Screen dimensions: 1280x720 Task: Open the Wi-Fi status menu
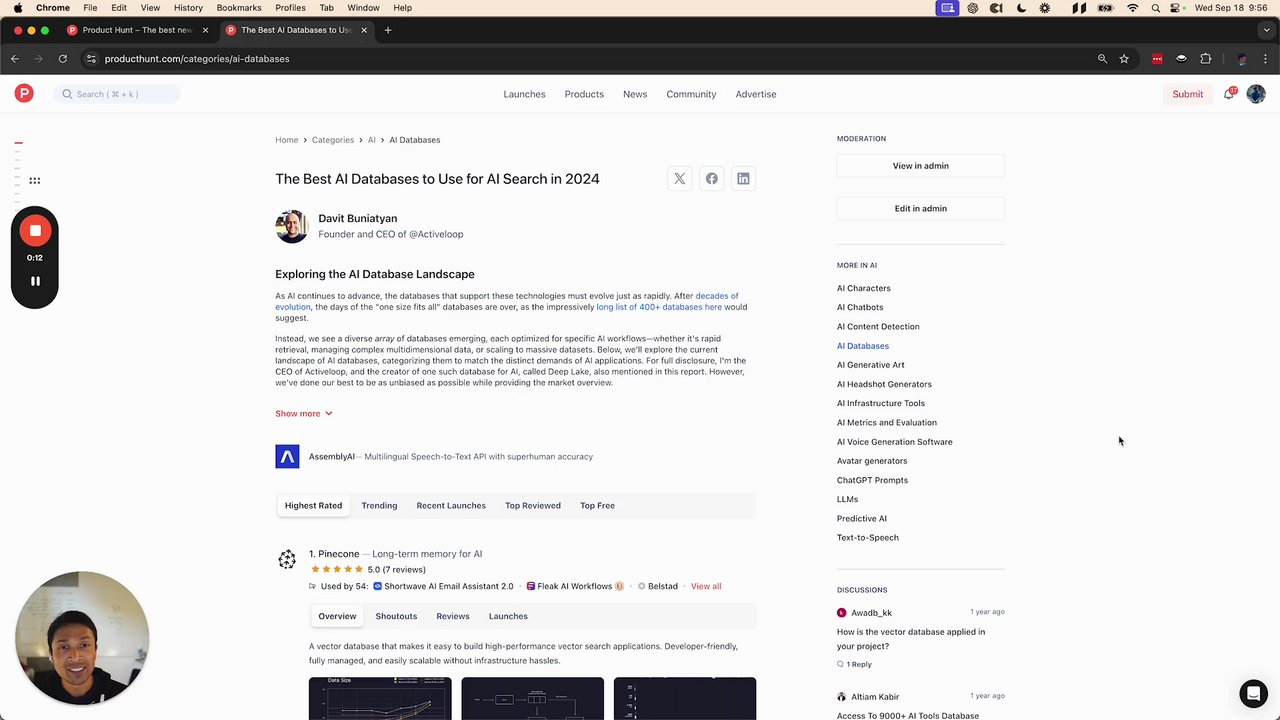click(x=1132, y=8)
